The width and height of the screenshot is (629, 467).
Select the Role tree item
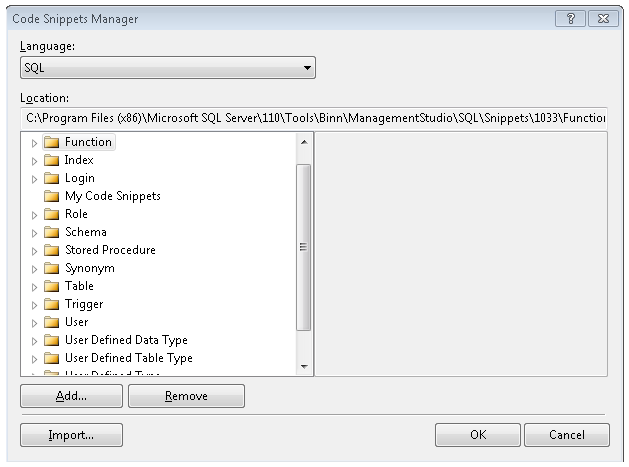pos(76,214)
